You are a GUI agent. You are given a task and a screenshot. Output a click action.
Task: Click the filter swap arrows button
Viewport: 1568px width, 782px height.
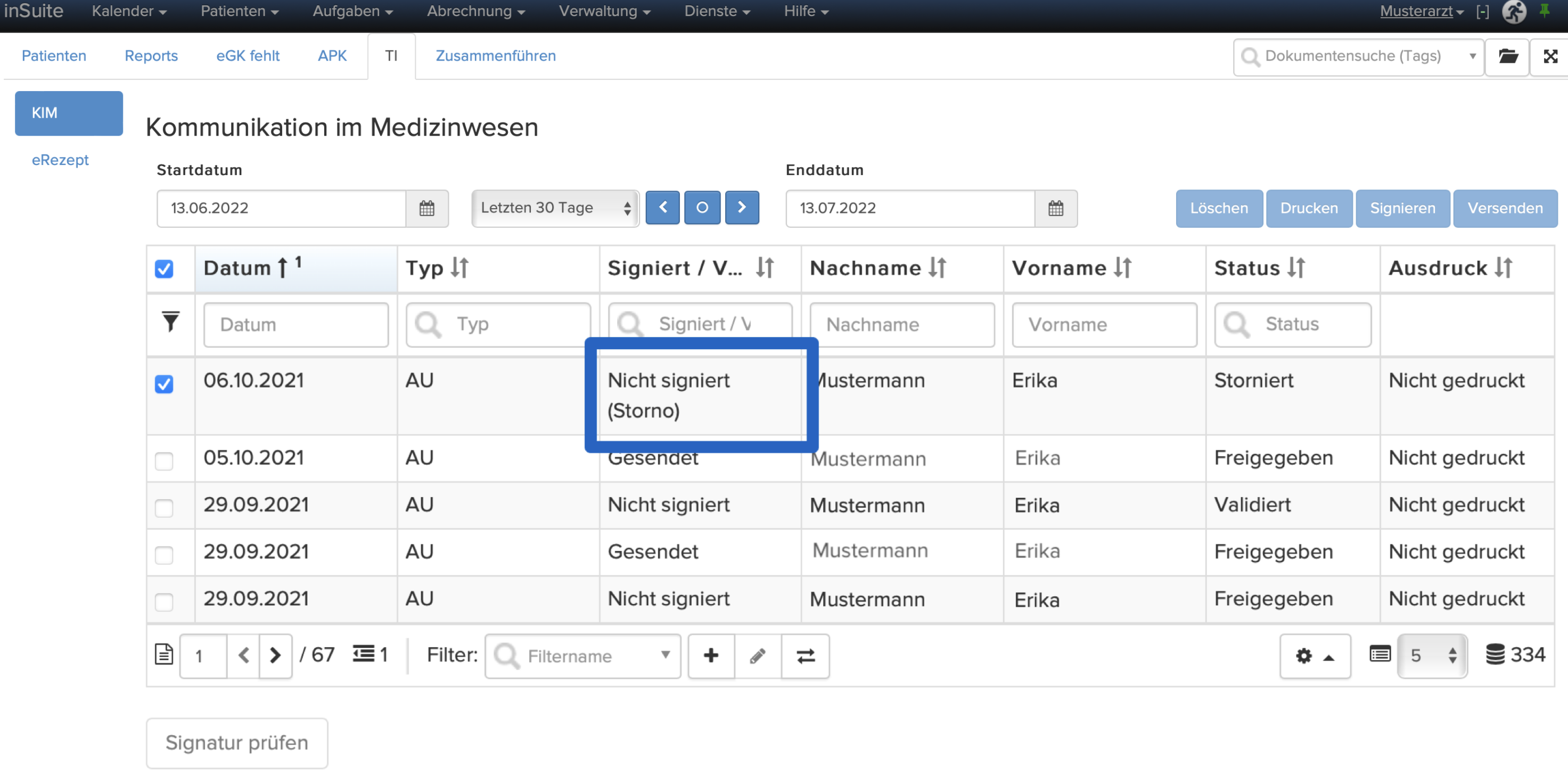point(806,655)
